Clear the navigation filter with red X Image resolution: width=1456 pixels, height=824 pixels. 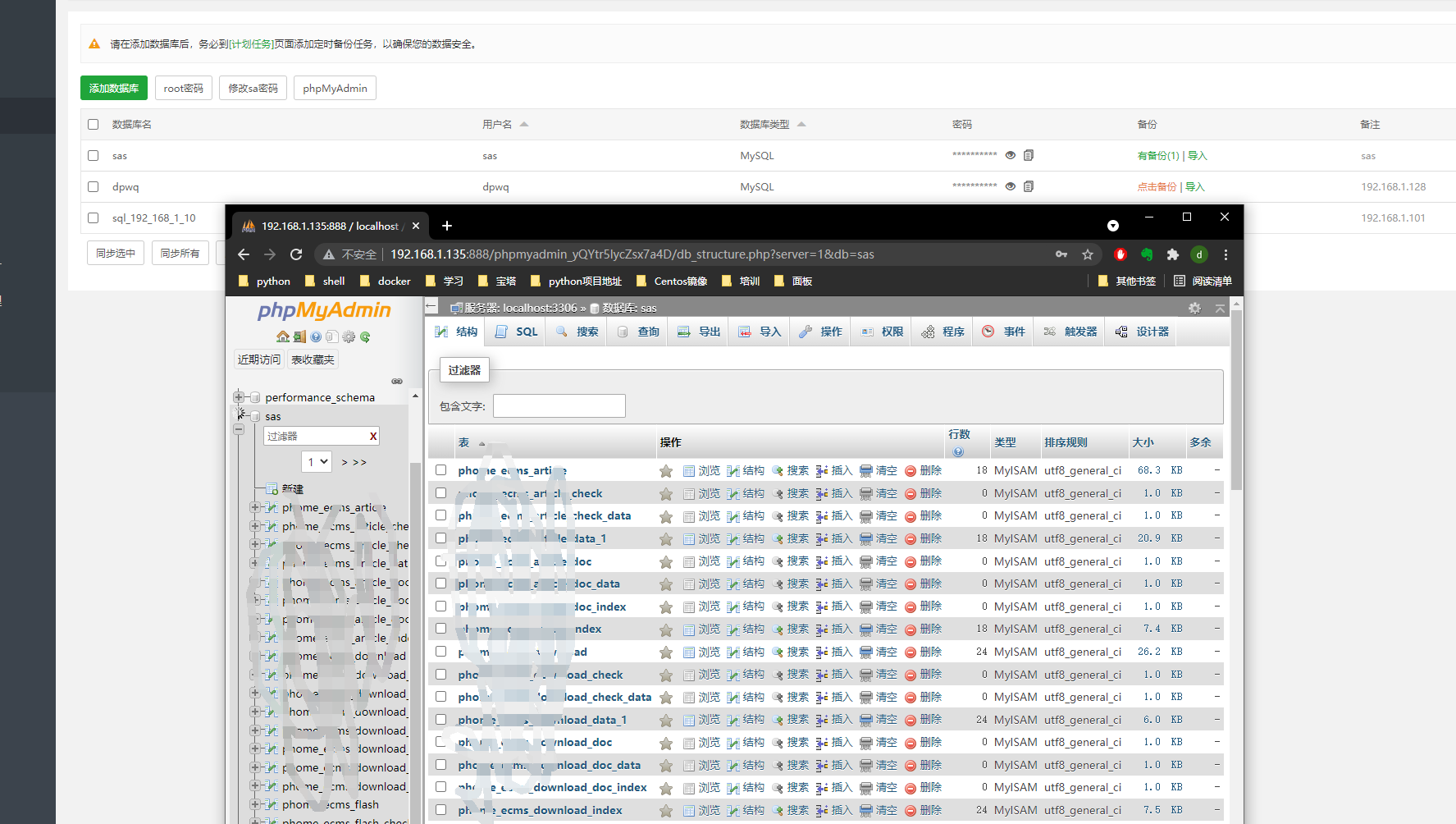[x=373, y=436]
